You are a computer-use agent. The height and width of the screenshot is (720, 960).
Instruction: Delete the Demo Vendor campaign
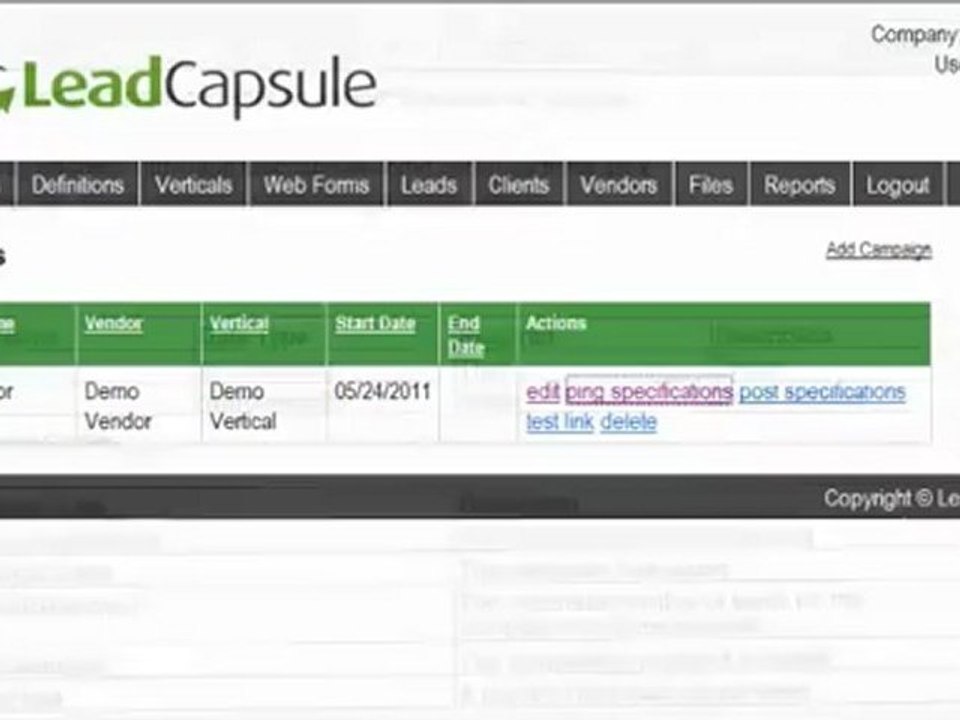[628, 422]
